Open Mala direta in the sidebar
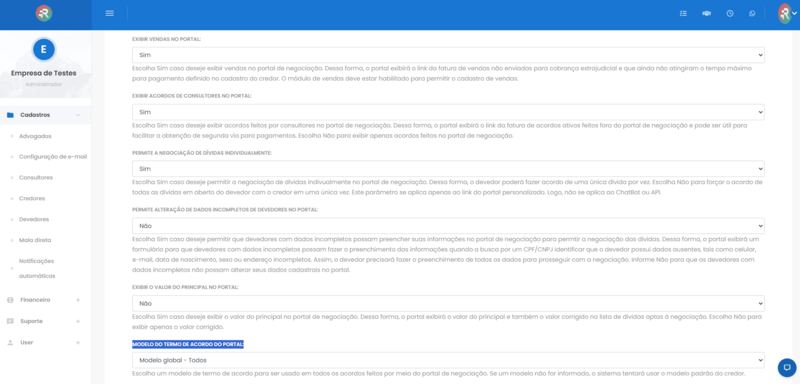Viewport: 800px width, 384px height. 35,240
